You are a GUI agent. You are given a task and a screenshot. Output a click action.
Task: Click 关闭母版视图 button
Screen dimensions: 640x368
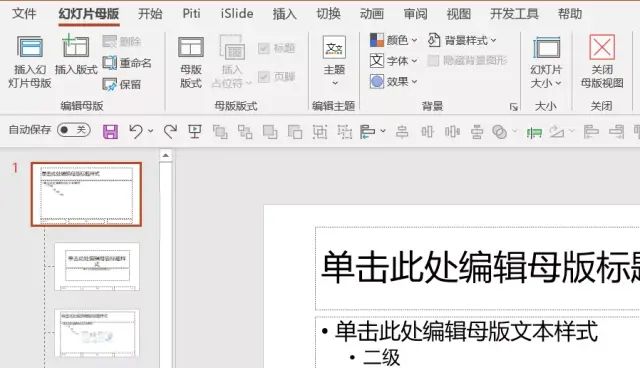coord(602,61)
